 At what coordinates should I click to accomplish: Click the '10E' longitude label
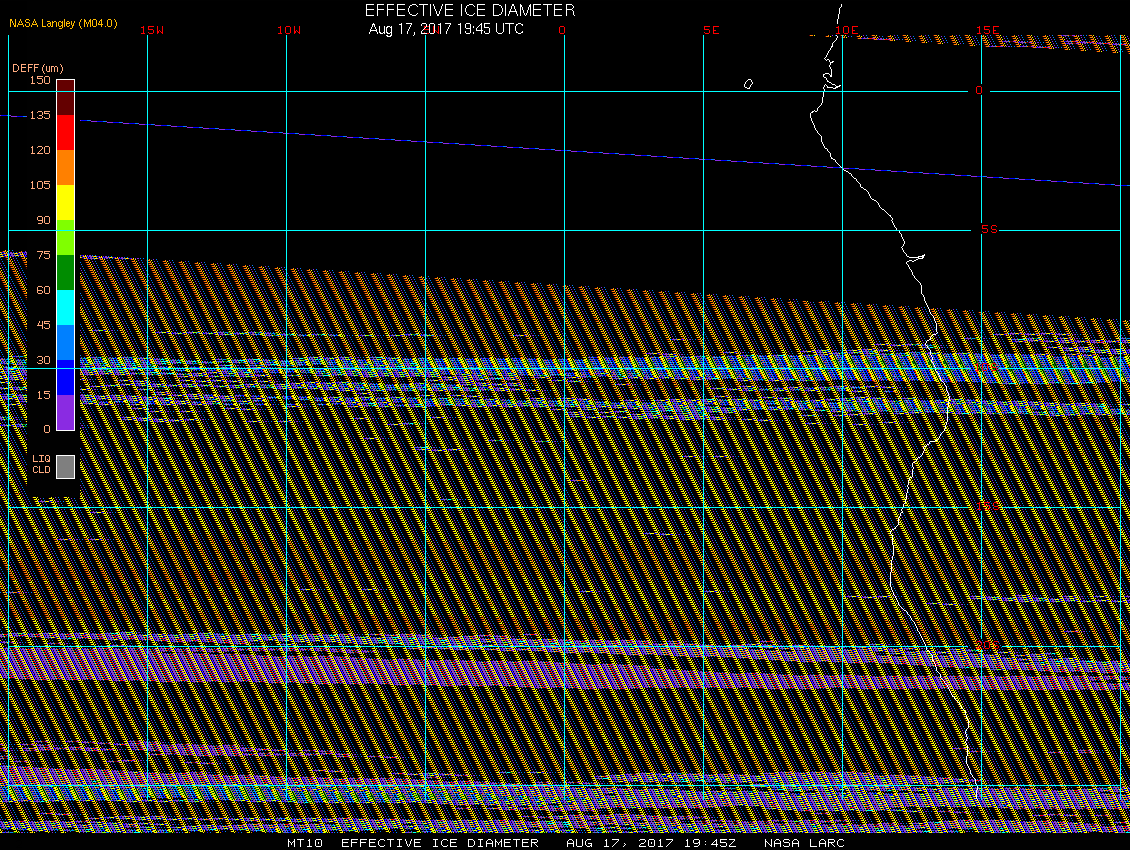pyautogui.click(x=847, y=30)
